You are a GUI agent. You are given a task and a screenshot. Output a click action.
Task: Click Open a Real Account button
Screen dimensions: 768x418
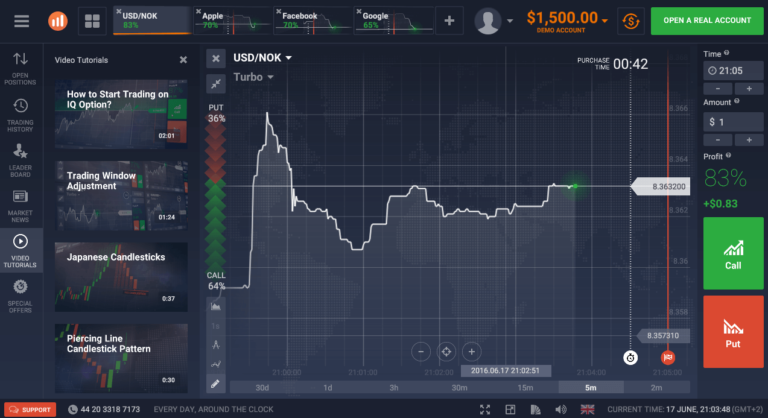coord(707,21)
